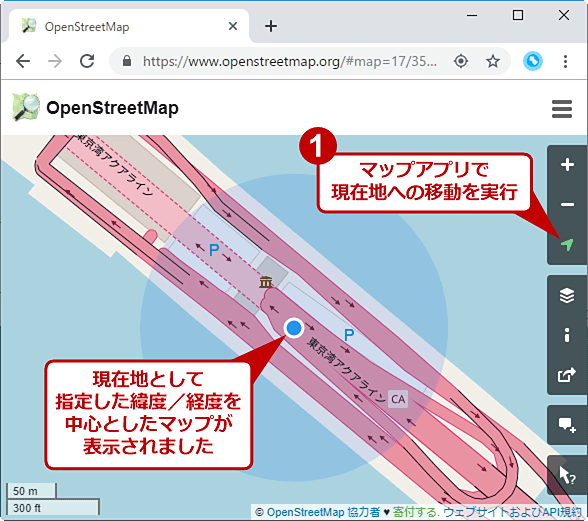The width and height of the screenshot is (588, 521).
Task: Maximize the browser window
Action: pos(518,15)
